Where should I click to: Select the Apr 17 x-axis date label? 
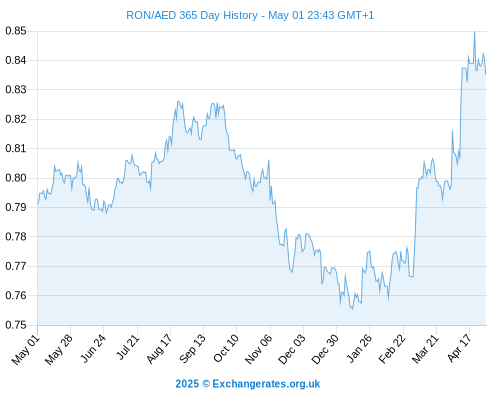459,348
